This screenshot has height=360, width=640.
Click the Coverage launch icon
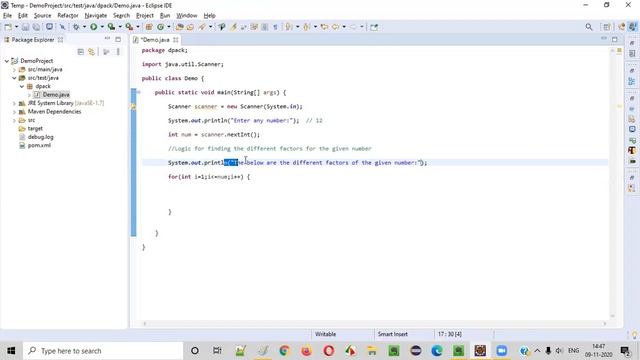(111, 27)
